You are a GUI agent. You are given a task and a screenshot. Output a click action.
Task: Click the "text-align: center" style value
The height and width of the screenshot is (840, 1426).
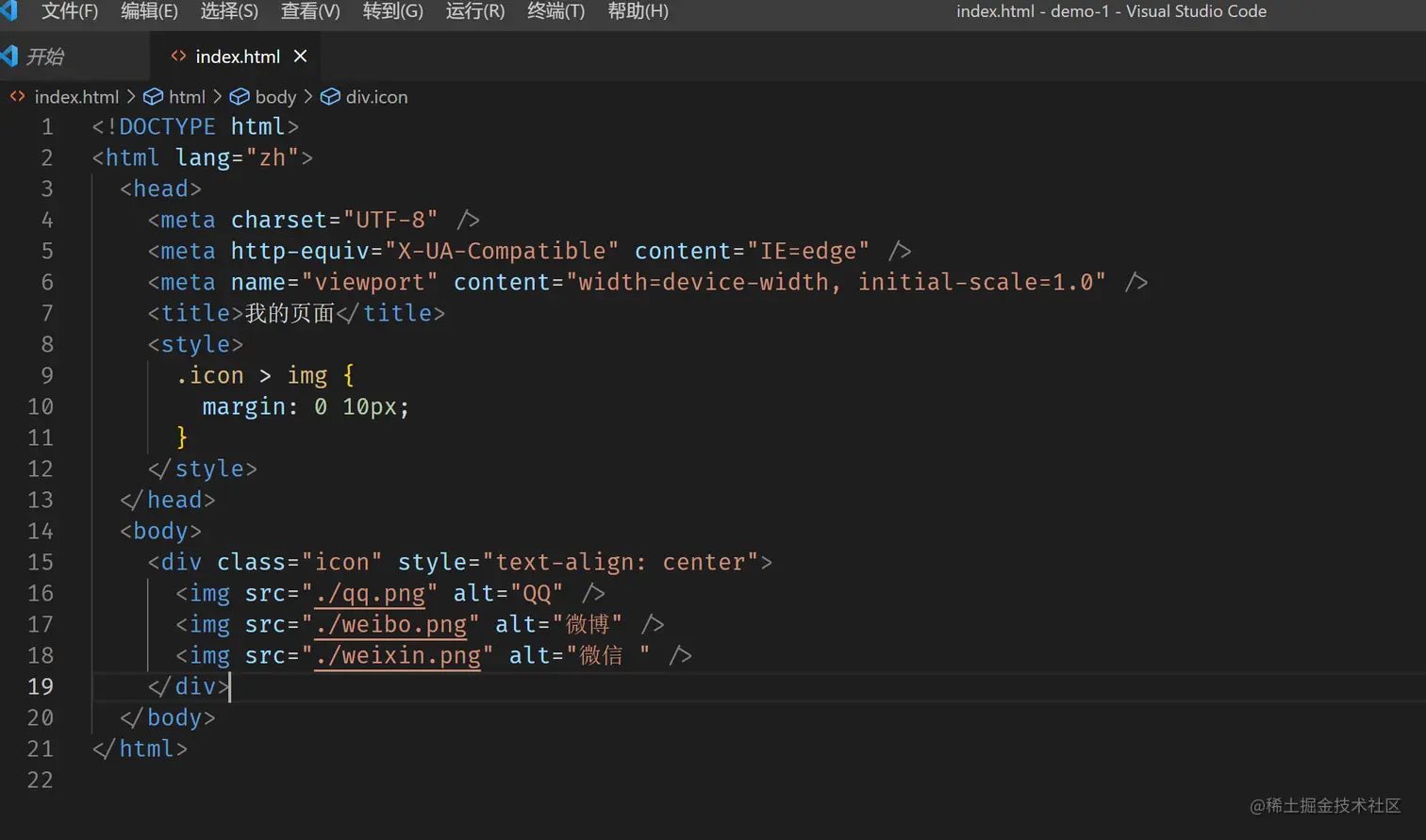[x=621, y=562]
